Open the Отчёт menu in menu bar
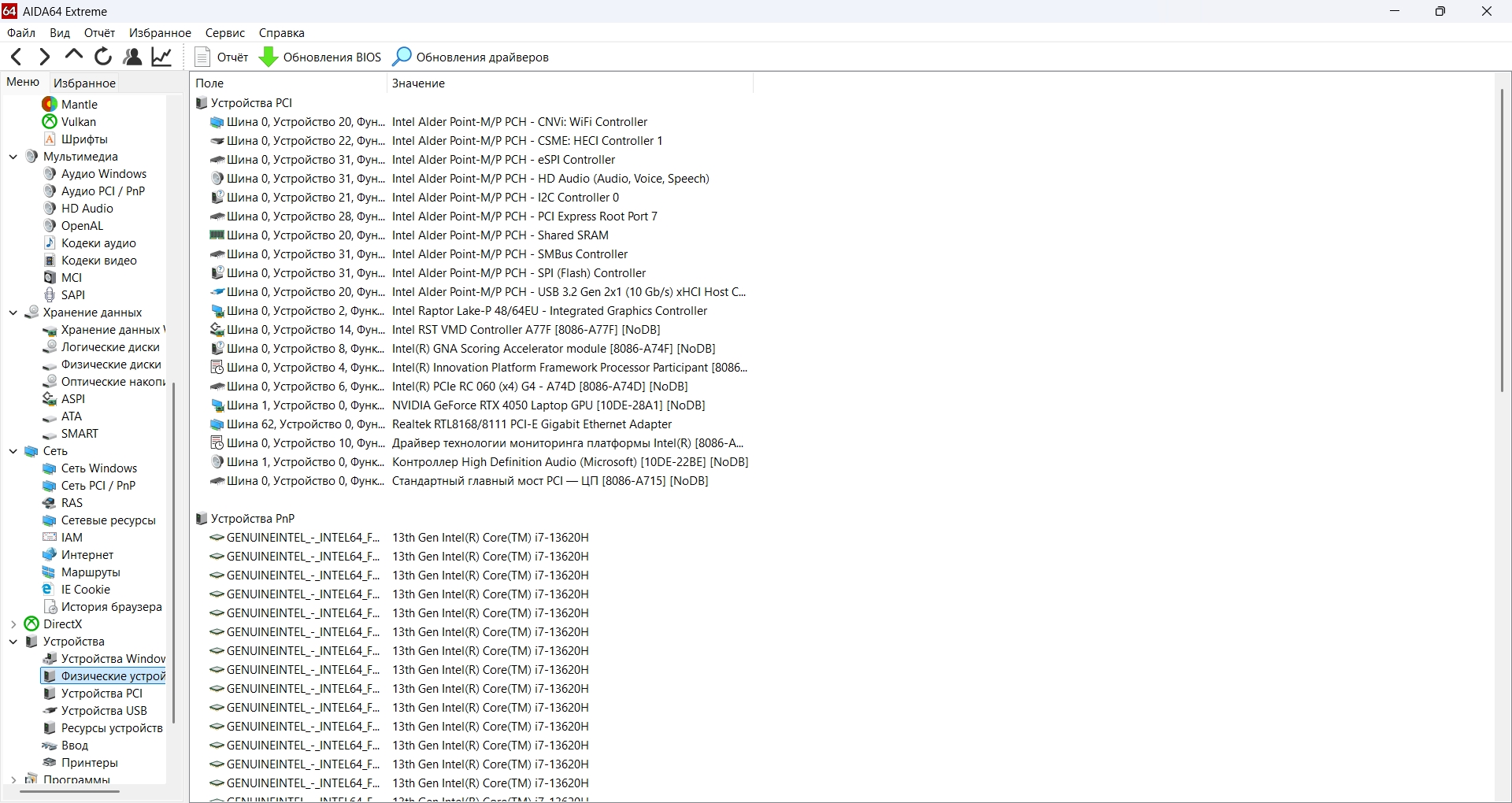Screen dimensions: 1512x803 [99, 33]
